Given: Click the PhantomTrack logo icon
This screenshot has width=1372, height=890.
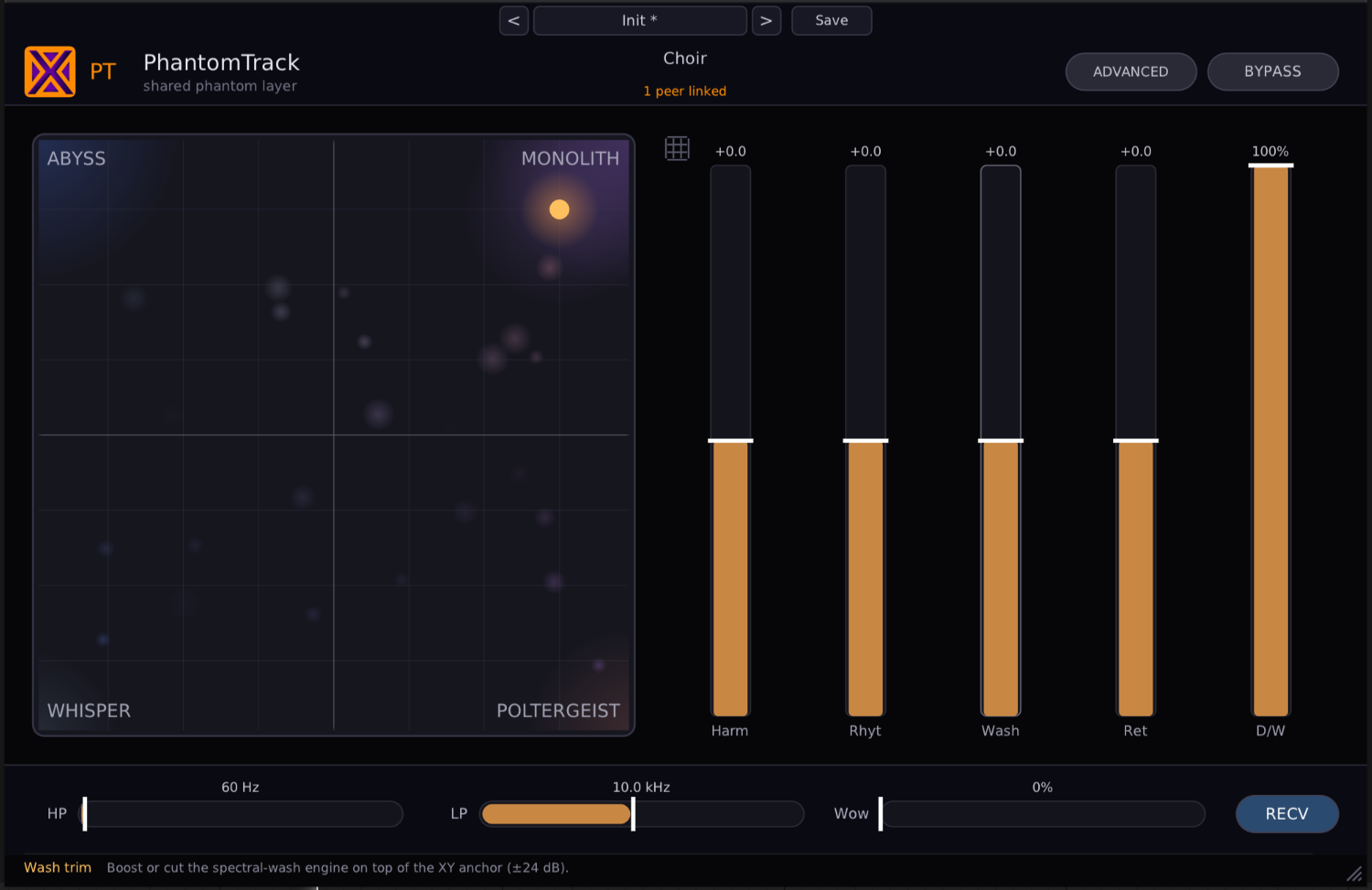Looking at the screenshot, I should [49, 71].
